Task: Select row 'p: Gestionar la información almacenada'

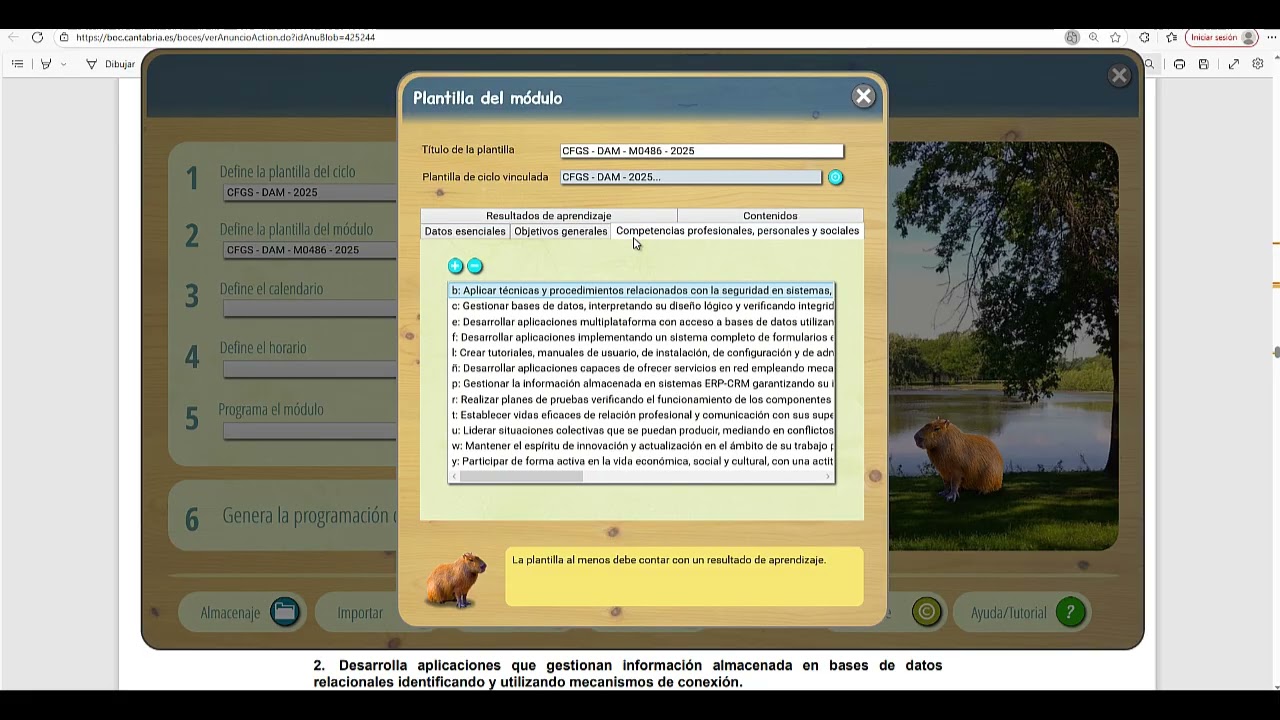Action: pos(641,384)
